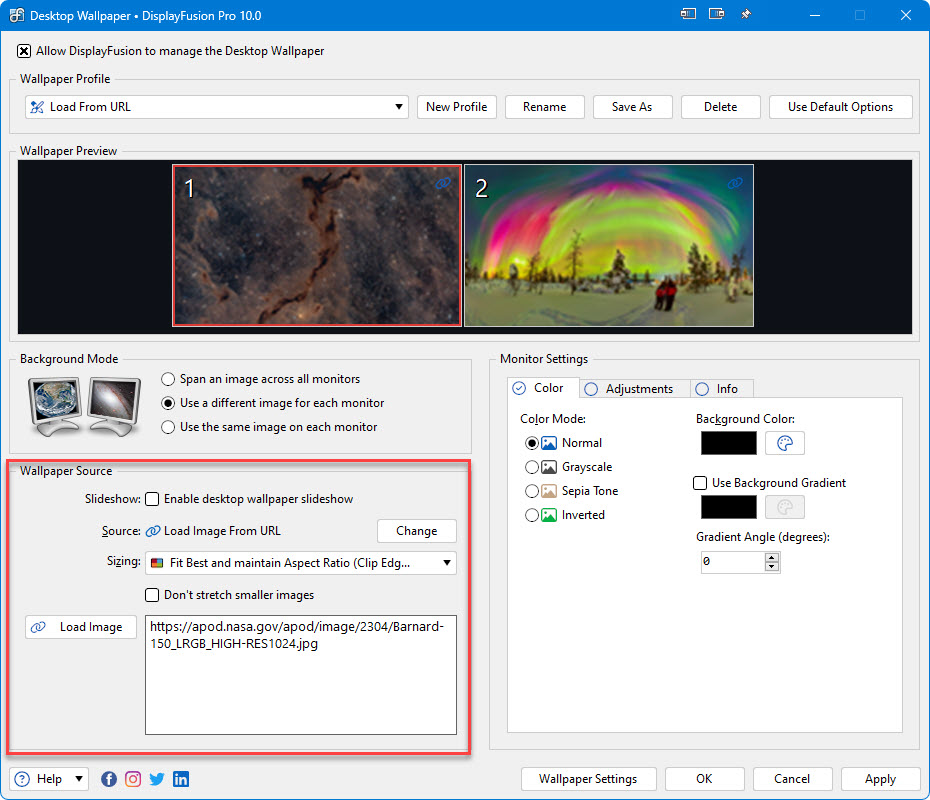Click the Background Color palette picker icon
Viewport: 930px width, 800px height.
pyautogui.click(x=785, y=443)
